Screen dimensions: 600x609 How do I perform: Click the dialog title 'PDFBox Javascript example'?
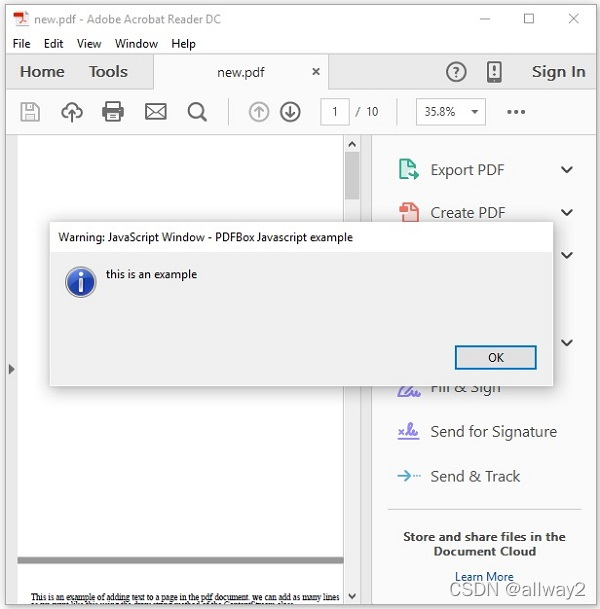[x=284, y=237]
